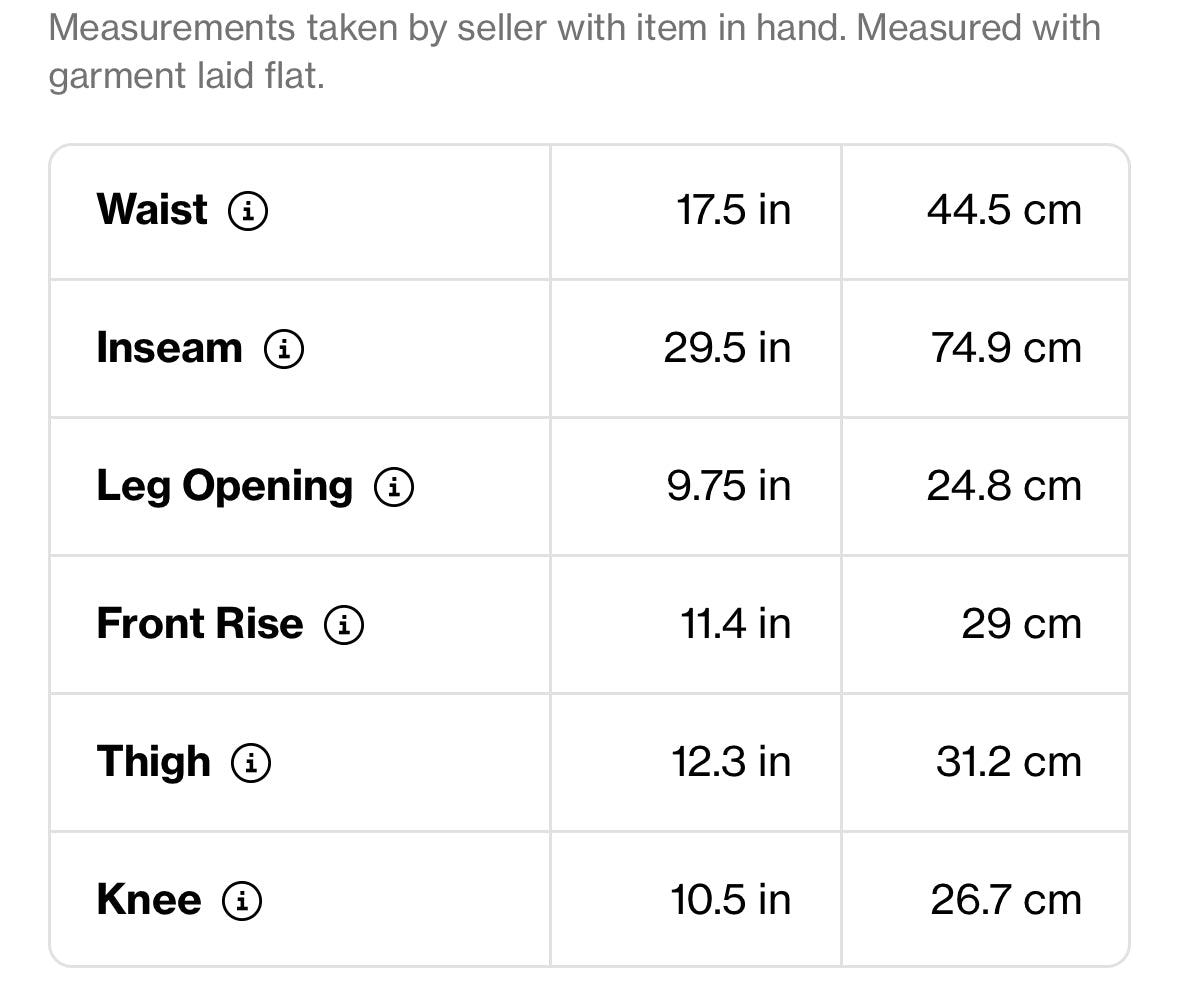The width and height of the screenshot is (1179, 990).
Task: Click the measurements description text
Action: (x=574, y=51)
